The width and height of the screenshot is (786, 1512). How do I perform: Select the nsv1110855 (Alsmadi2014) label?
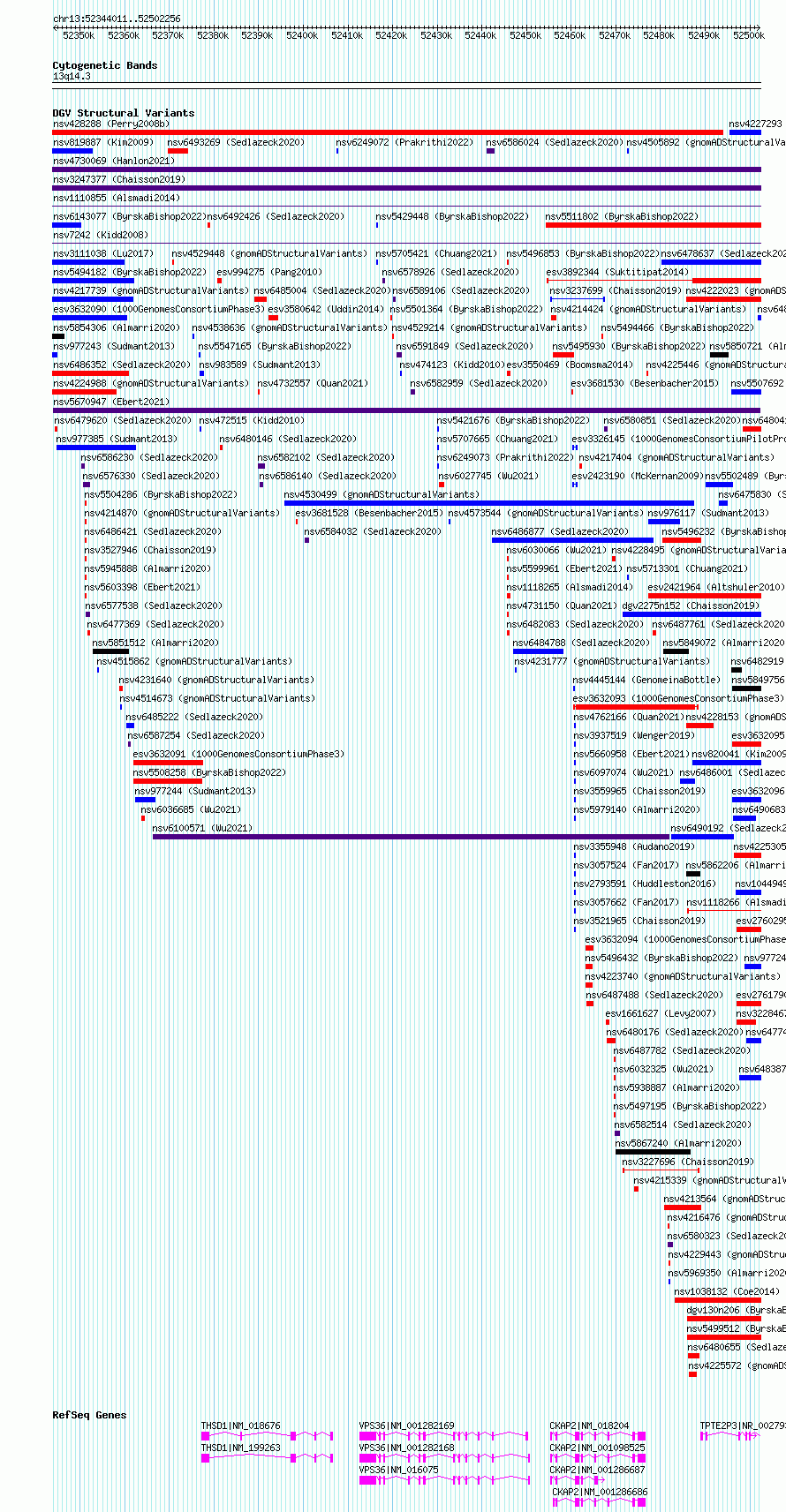117,198
